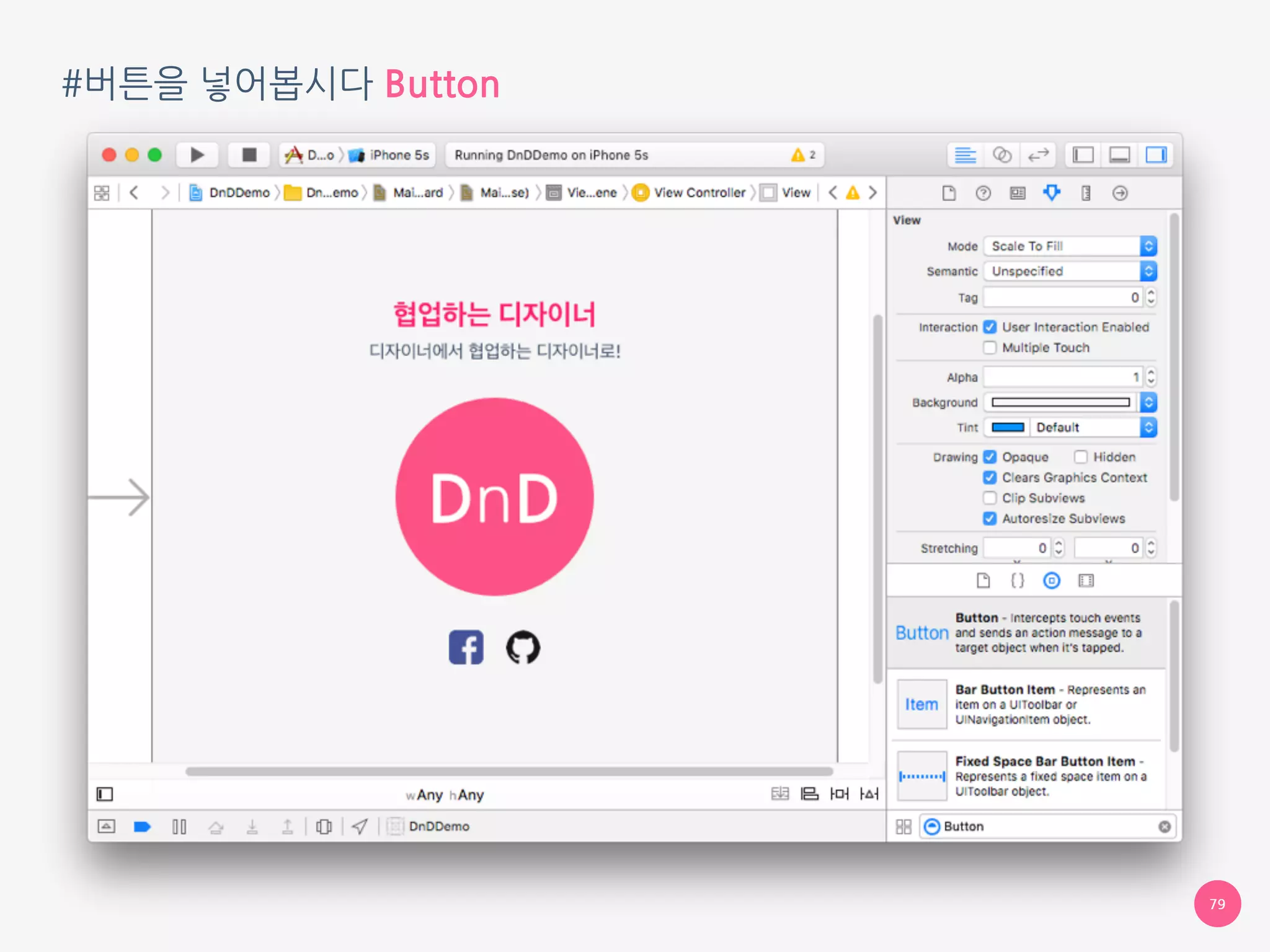This screenshot has height=952, width=1270.
Task: Show the Standard editor
Action: (x=965, y=155)
